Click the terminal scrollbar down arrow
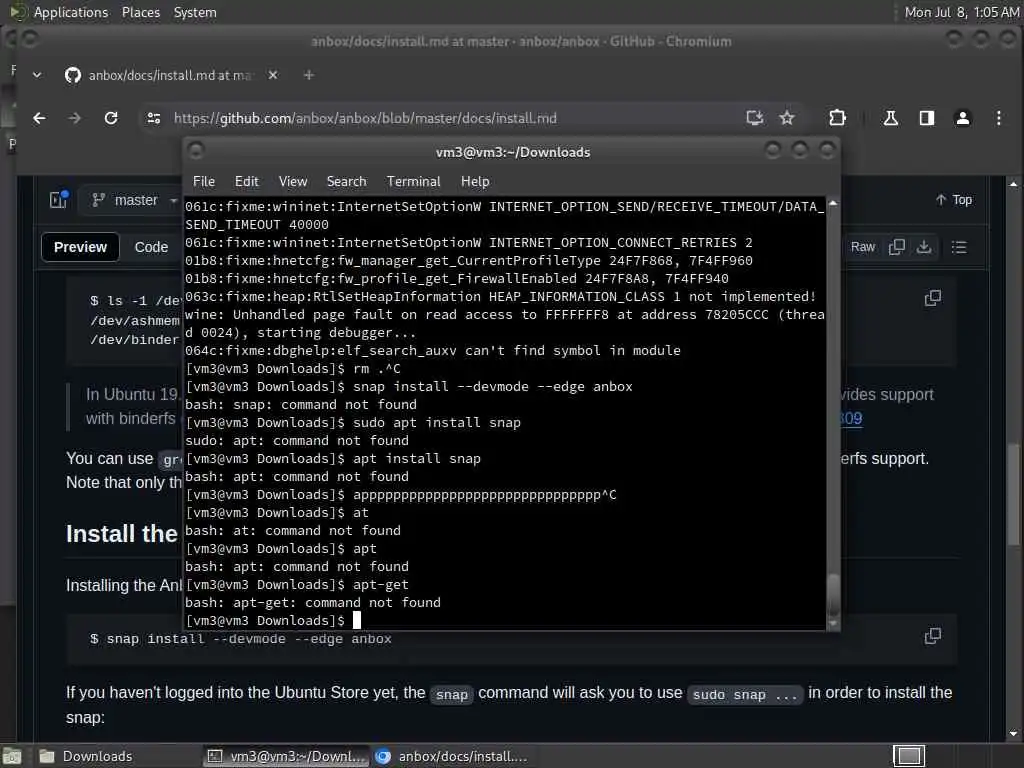The width and height of the screenshot is (1024, 768). pos(833,624)
